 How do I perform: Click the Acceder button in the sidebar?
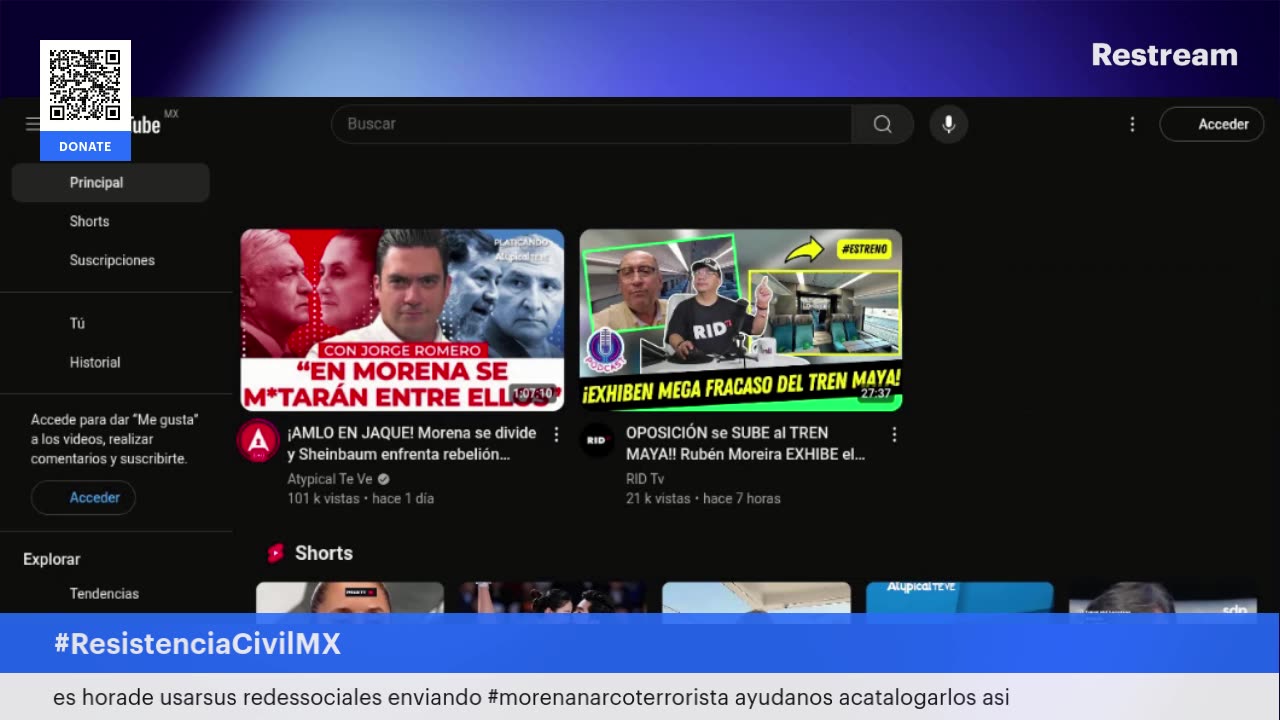point(83,497)
